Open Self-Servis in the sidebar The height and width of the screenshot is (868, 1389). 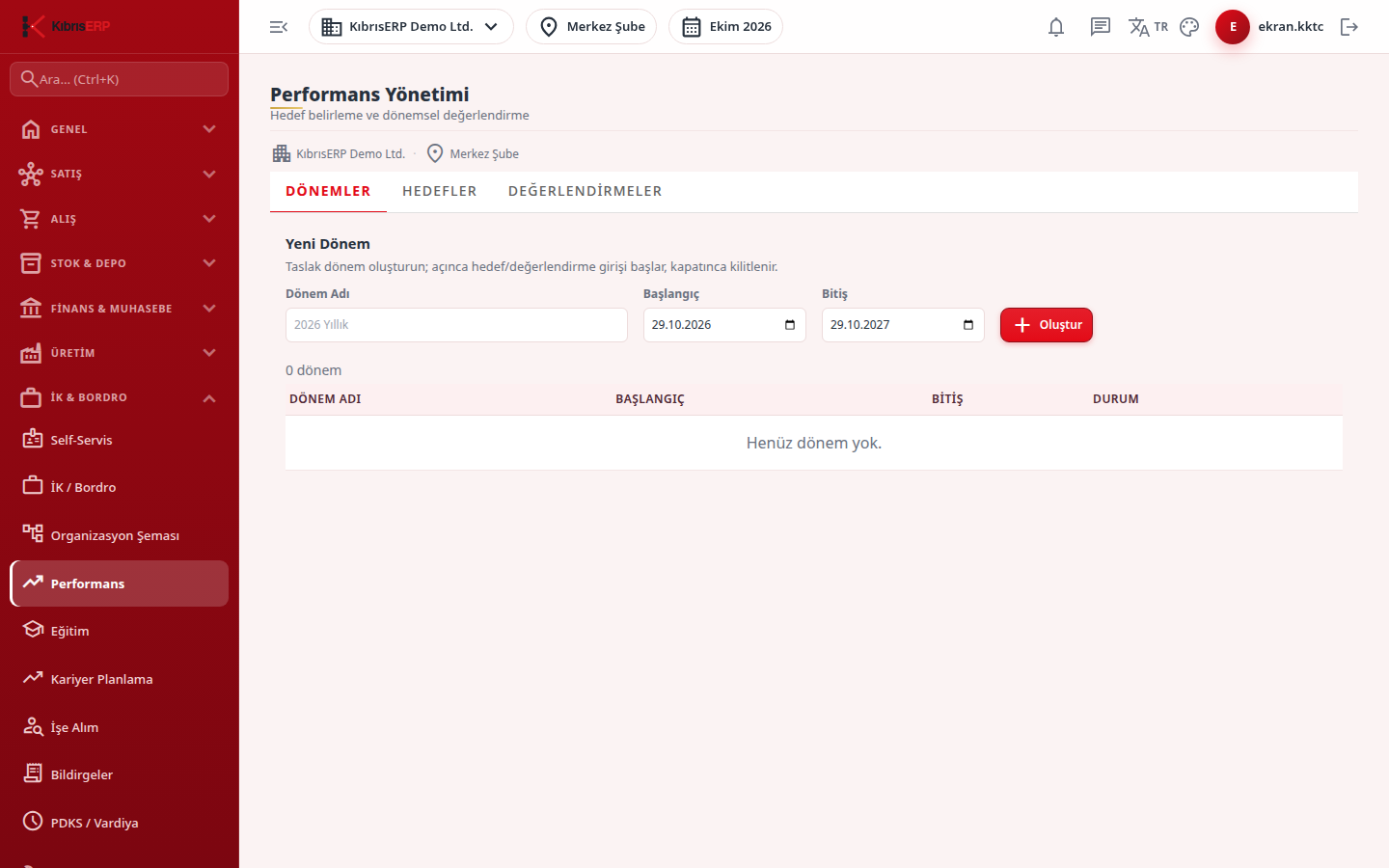click(120, 440)
